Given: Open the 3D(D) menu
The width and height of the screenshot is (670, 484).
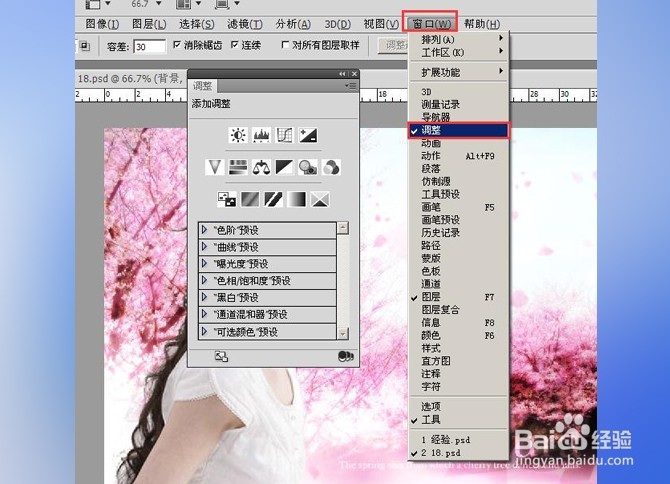Looking at the screenshot, I should coord(337,24).
